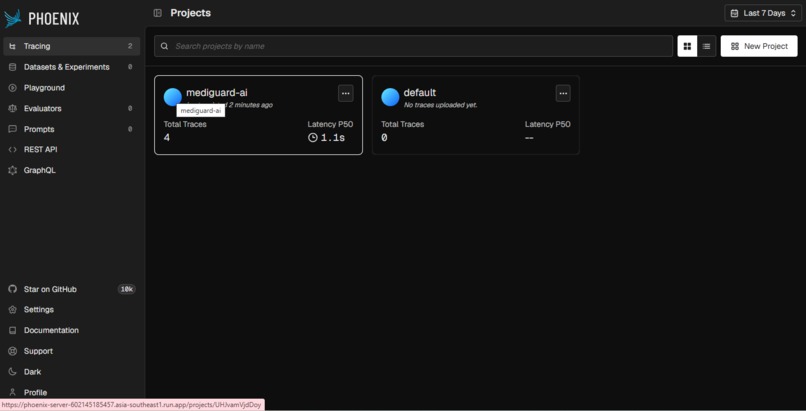Click the Tracing count badge 2
This screenshot has width=806, height=411.
130,46
